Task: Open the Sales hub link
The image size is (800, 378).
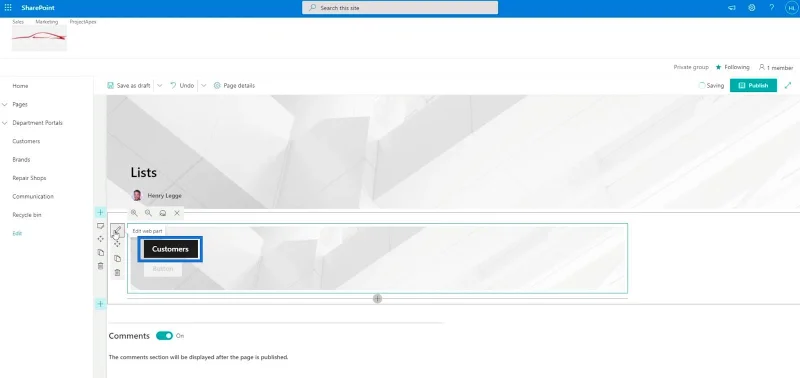Action: pyautogui.click(x=18, y=22)
